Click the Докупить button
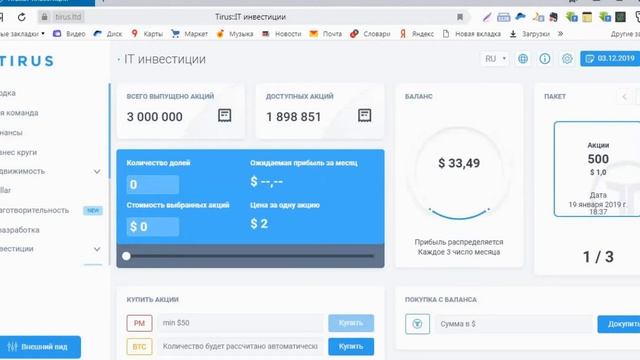Screen dimensions: 640x360 tap(619, 324)
